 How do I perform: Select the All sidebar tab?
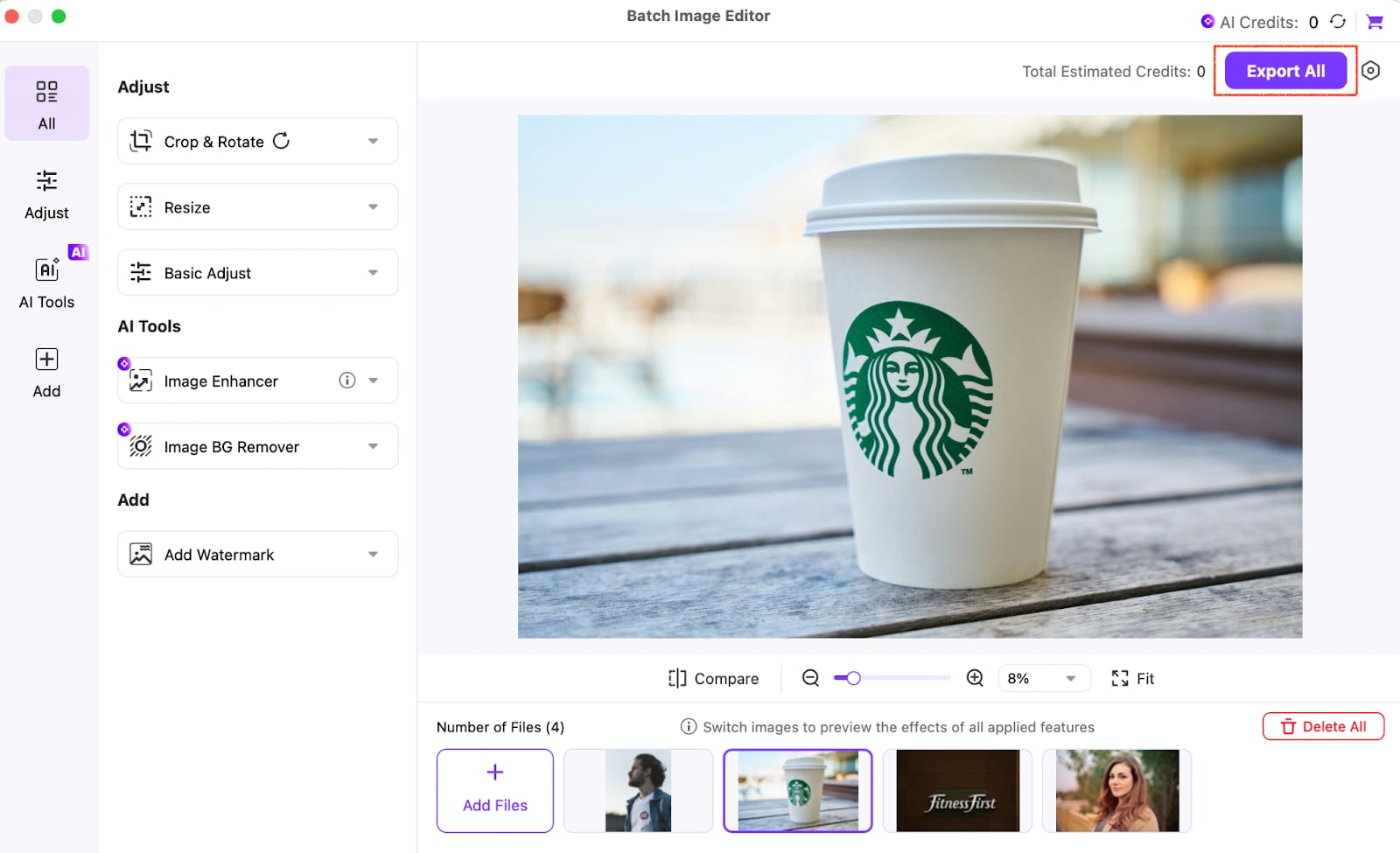click(x=46, y=103)
